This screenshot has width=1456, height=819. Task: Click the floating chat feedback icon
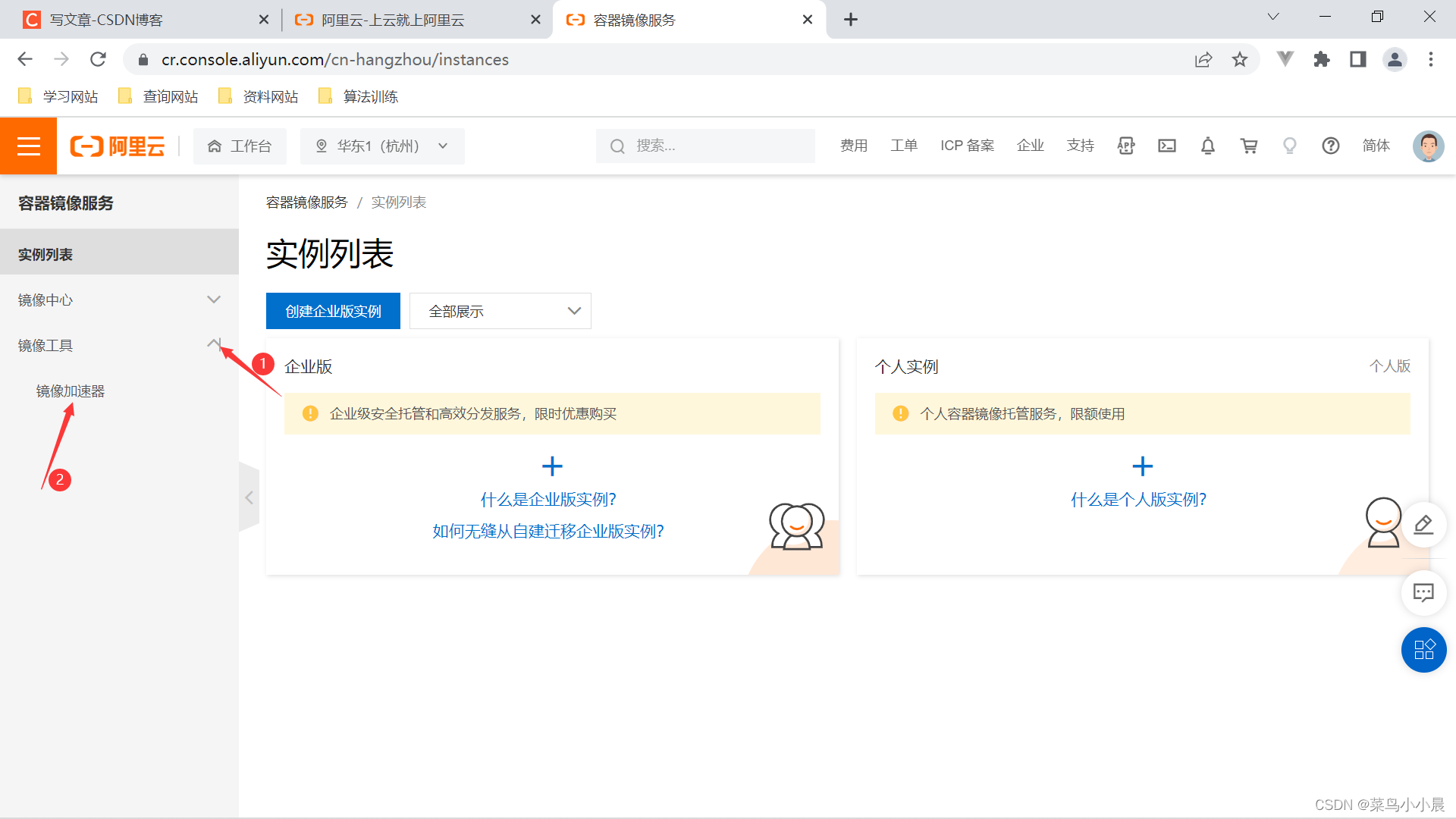click(1423, 592)
